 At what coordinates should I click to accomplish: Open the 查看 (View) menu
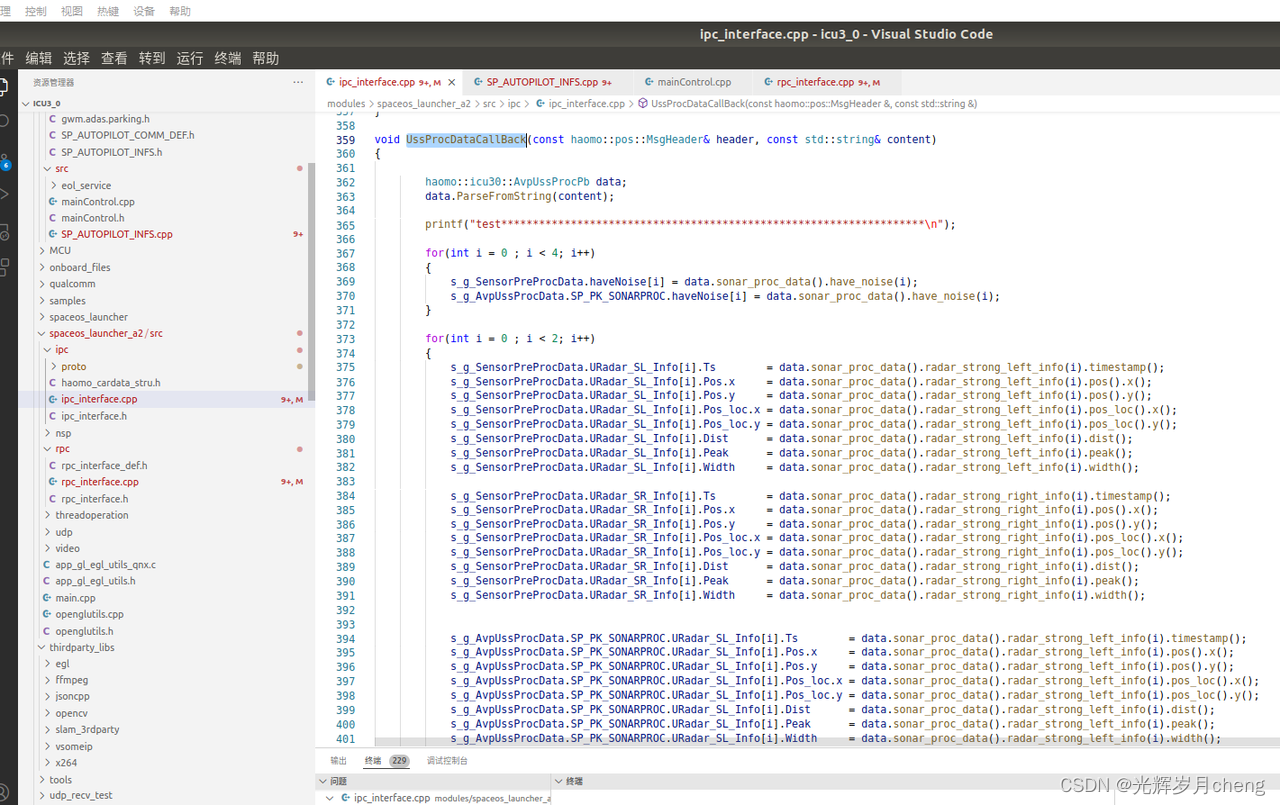tap(114, 58)
